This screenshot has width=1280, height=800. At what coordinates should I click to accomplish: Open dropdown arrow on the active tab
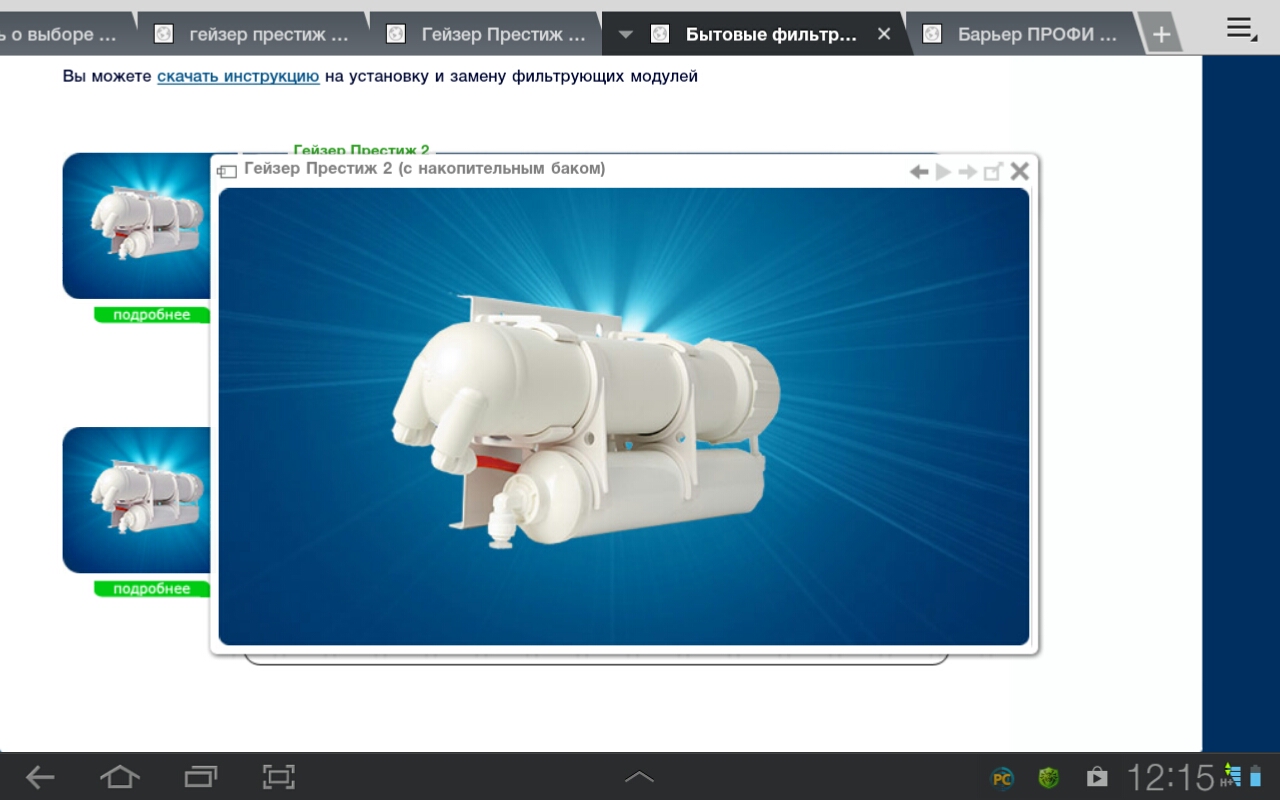click(x=626, y=34)
